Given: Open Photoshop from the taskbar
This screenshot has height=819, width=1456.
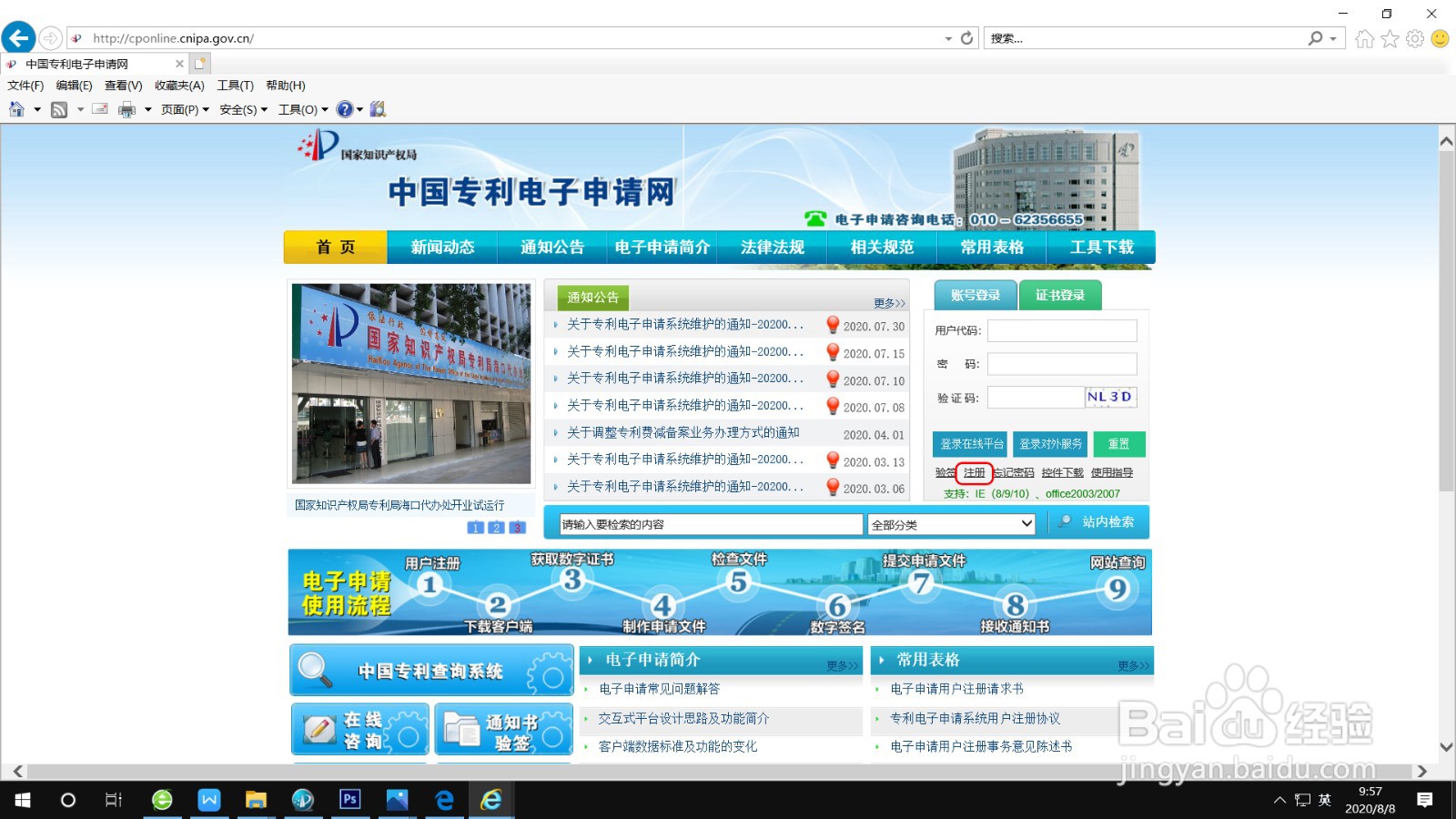Looking at the screenshot, I should (x=350, y=800).
